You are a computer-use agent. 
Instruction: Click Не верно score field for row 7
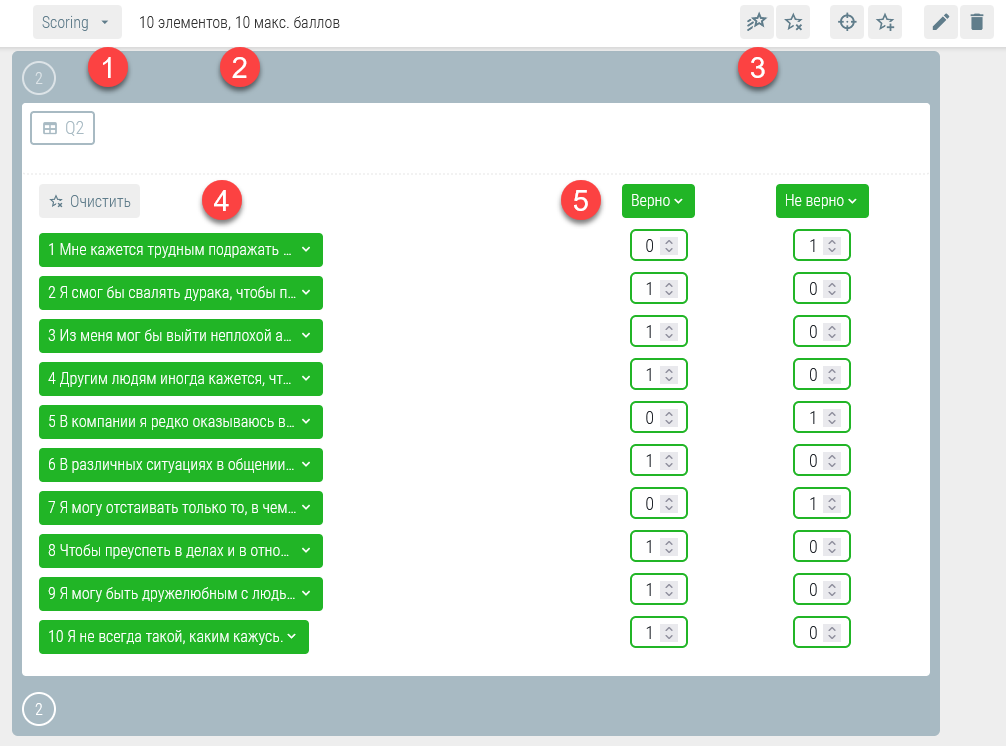pyautogui.click(x=822, y=503)
